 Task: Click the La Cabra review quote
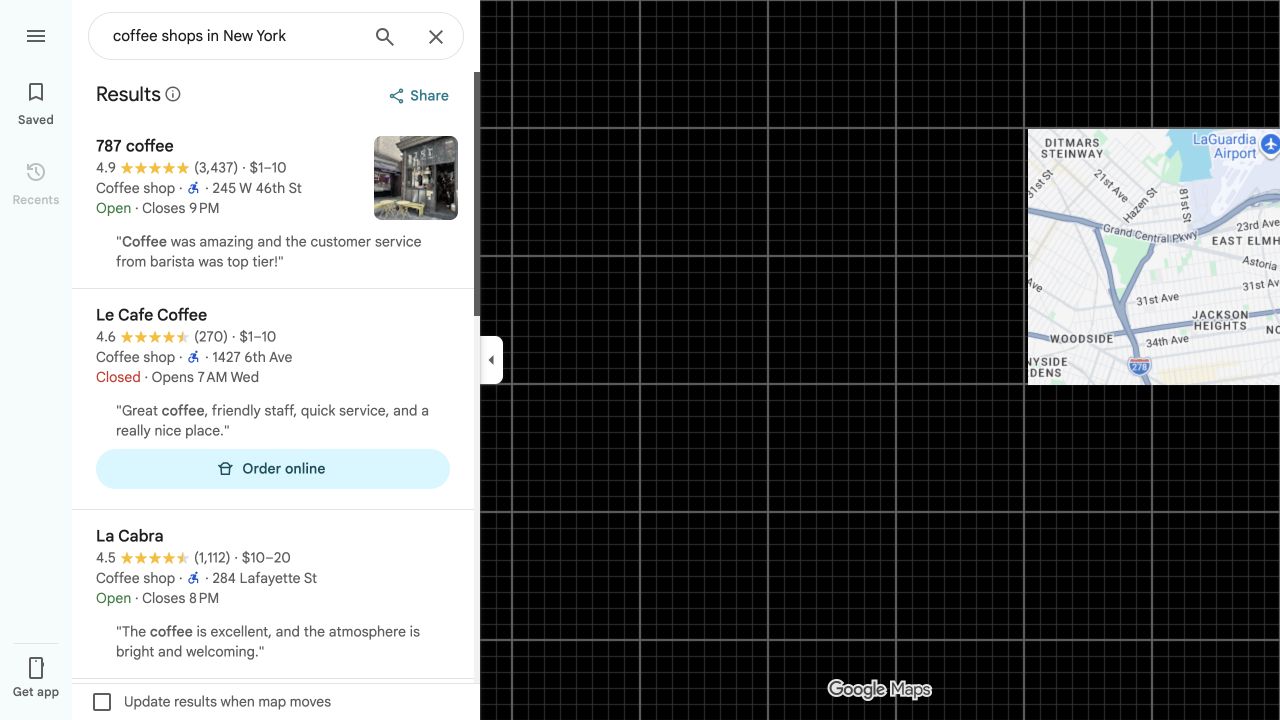268,642
